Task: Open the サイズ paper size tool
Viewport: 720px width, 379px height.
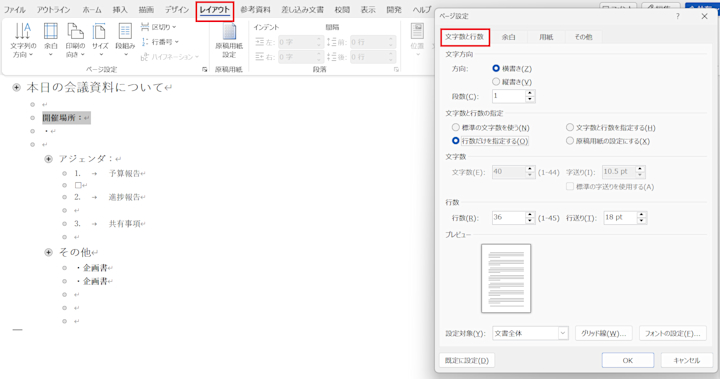Action: click(100, 40)
